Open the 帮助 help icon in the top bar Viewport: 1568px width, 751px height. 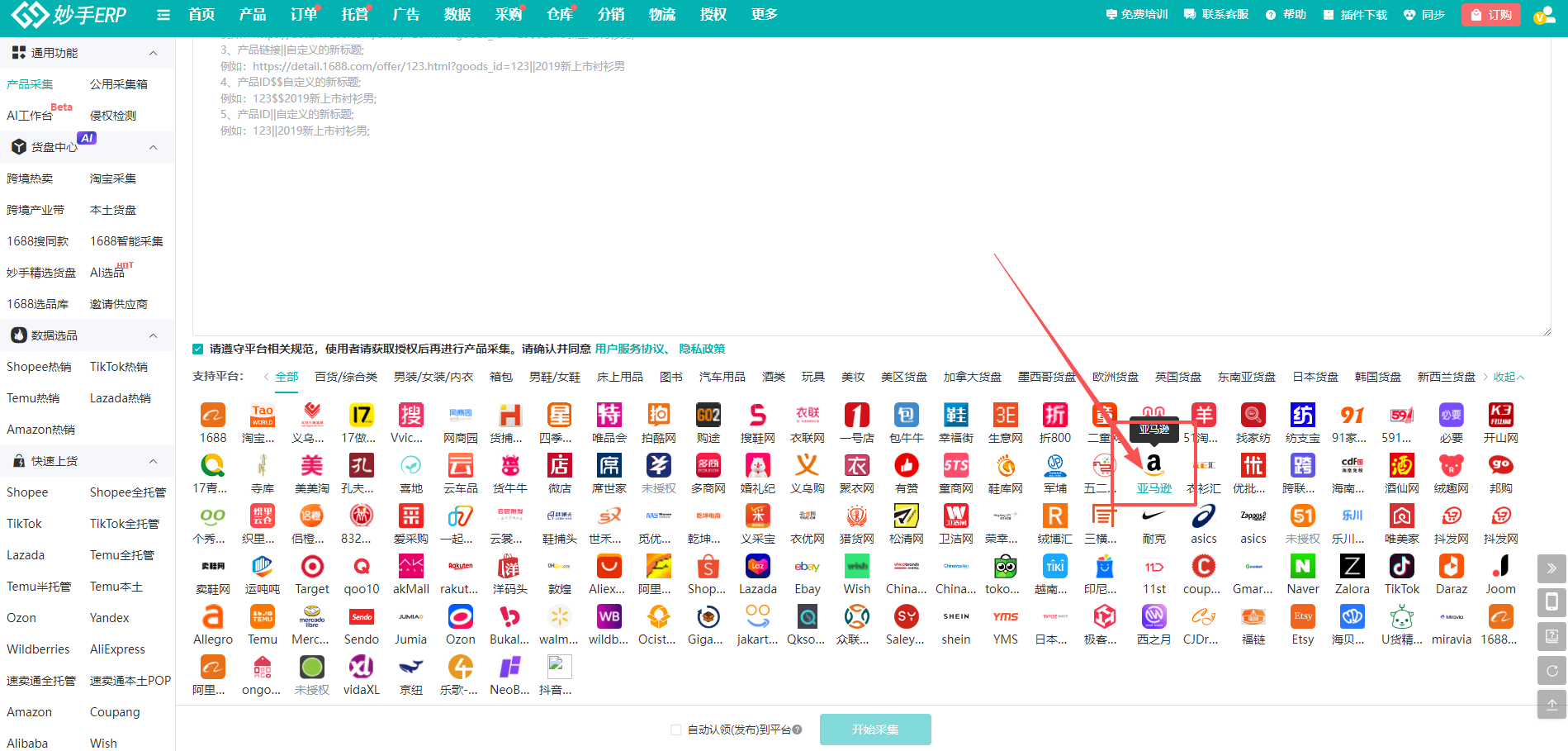(x=1269, y=14)
